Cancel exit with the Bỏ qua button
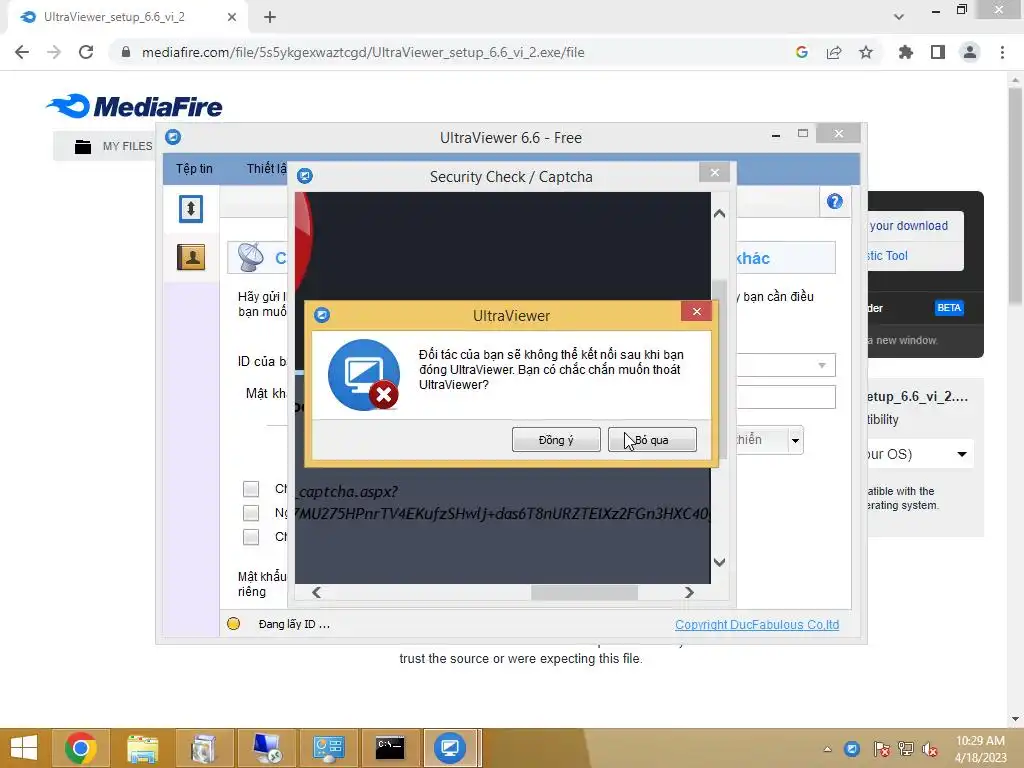This screenshot has width=1024, height=768. 652,440
